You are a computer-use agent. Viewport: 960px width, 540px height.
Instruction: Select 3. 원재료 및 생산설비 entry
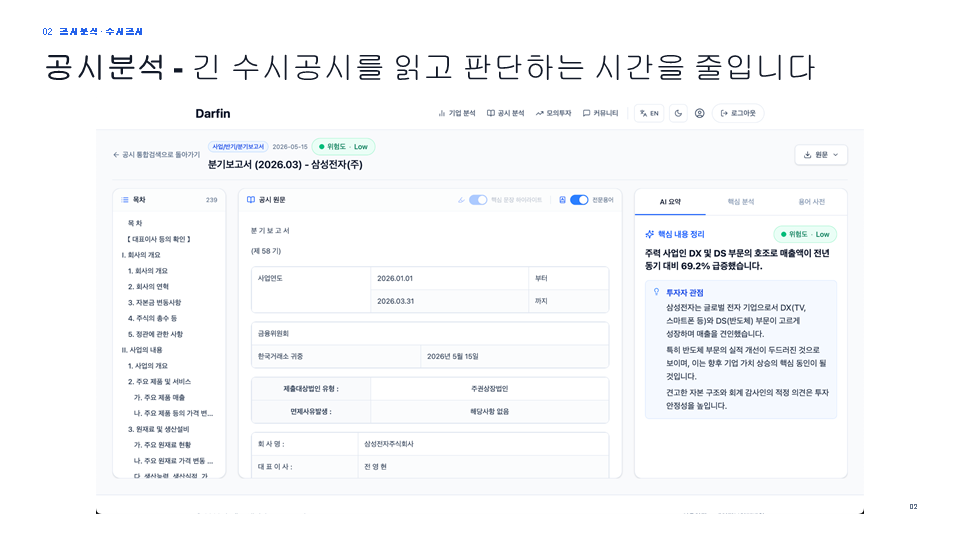tap(159, 429)
